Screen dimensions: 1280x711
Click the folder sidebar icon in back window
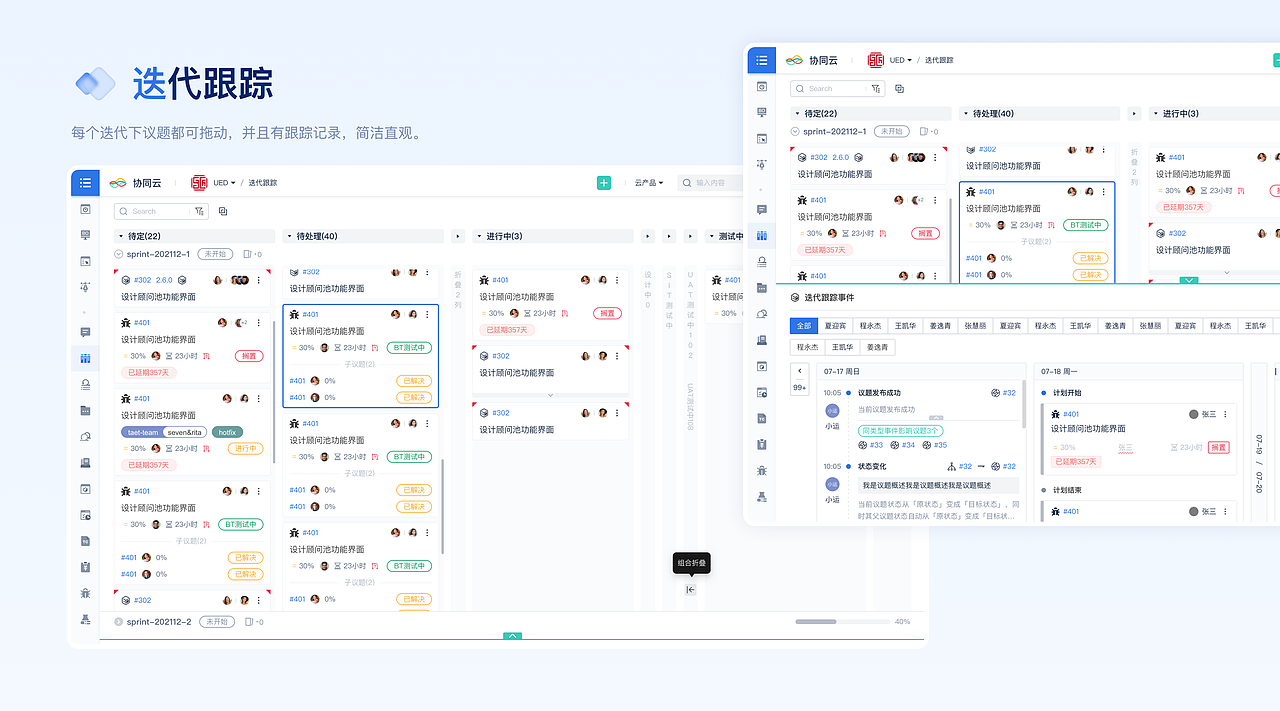click(85, 410)
